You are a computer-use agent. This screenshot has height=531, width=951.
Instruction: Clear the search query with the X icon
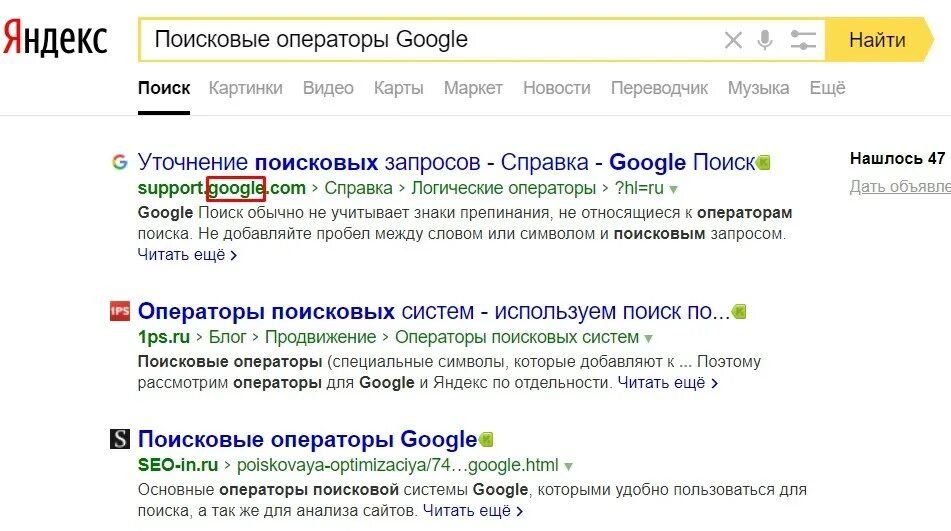[x=733, y=40]
